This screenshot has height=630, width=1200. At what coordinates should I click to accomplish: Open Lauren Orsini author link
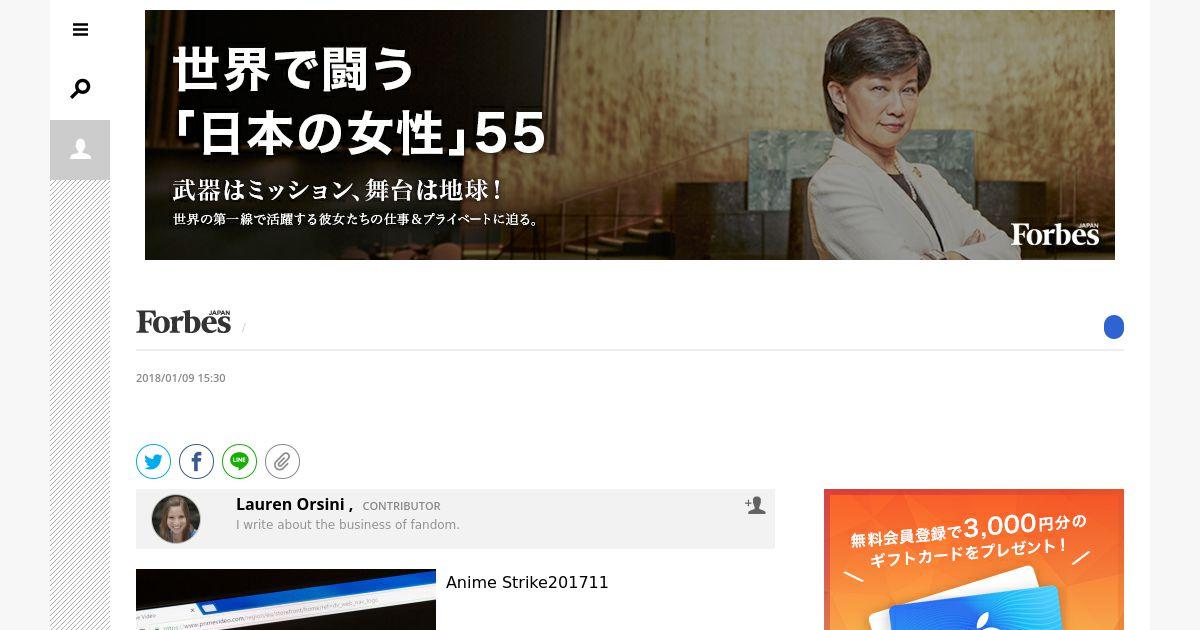point(290,505)
